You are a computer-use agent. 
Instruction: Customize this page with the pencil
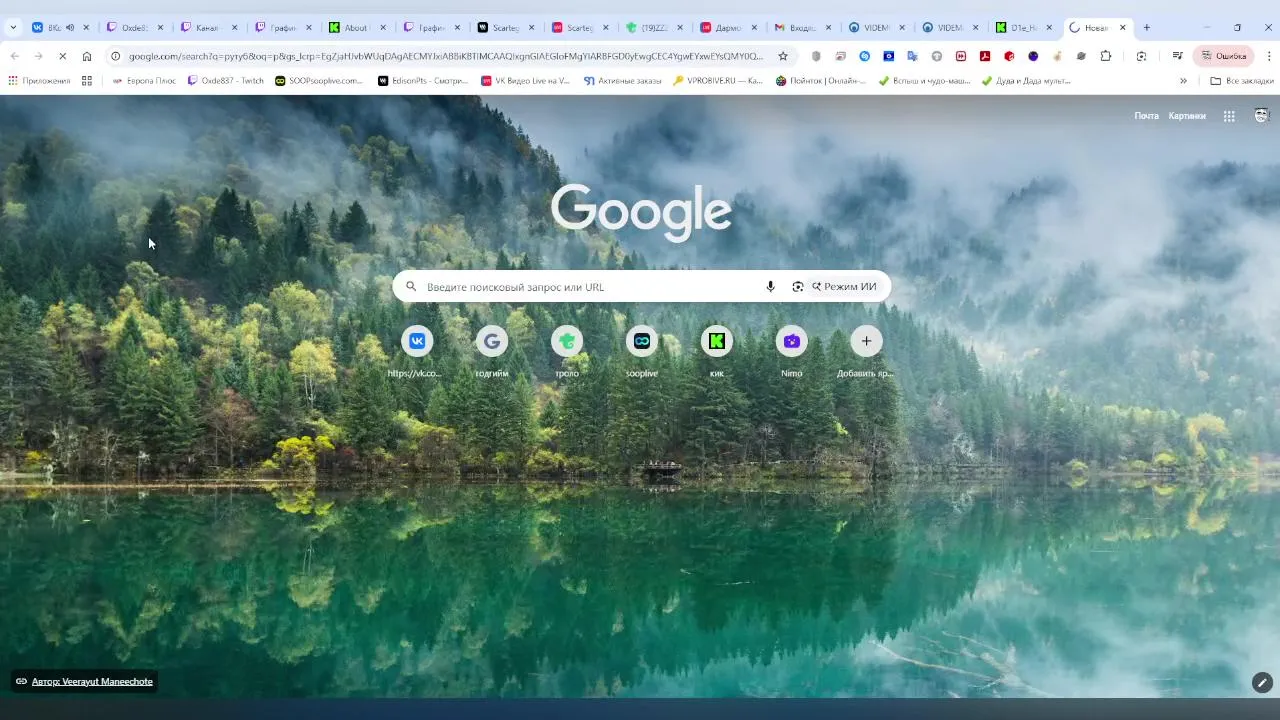tap(1262, 682)
